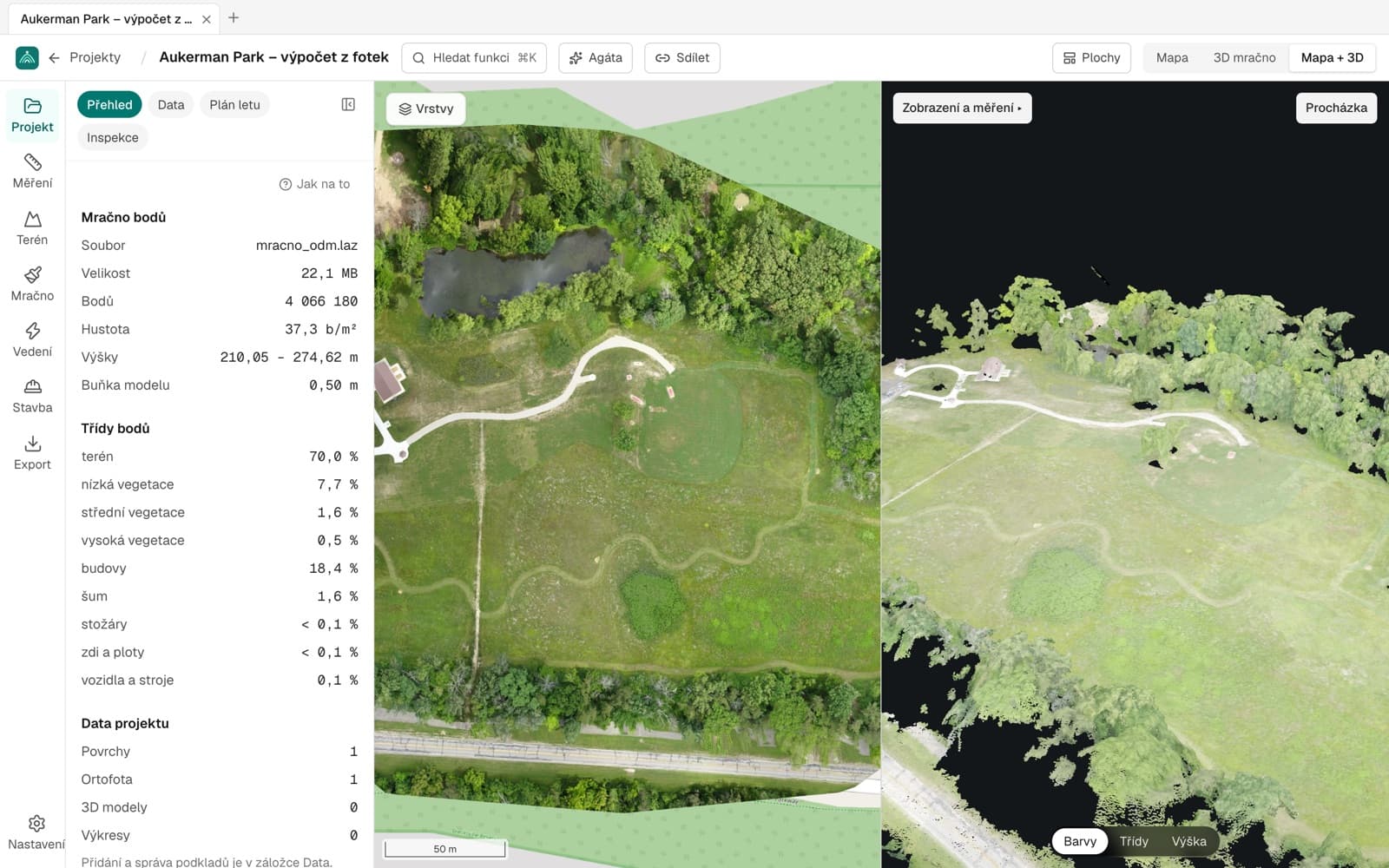Open the Export section
Viewport: 1389px width, 868px height.
[x=32, y=453]
